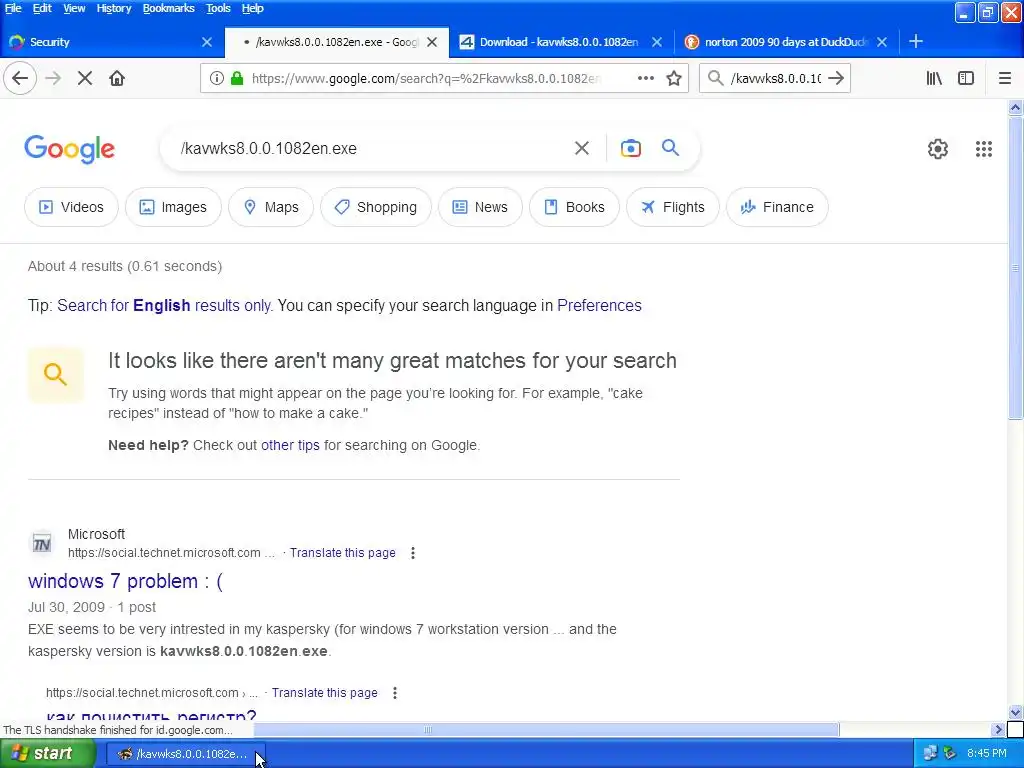Filter results by Finance
This screenshot has width=1024, height=768.
pyautogui.click(x=777, y=207)
